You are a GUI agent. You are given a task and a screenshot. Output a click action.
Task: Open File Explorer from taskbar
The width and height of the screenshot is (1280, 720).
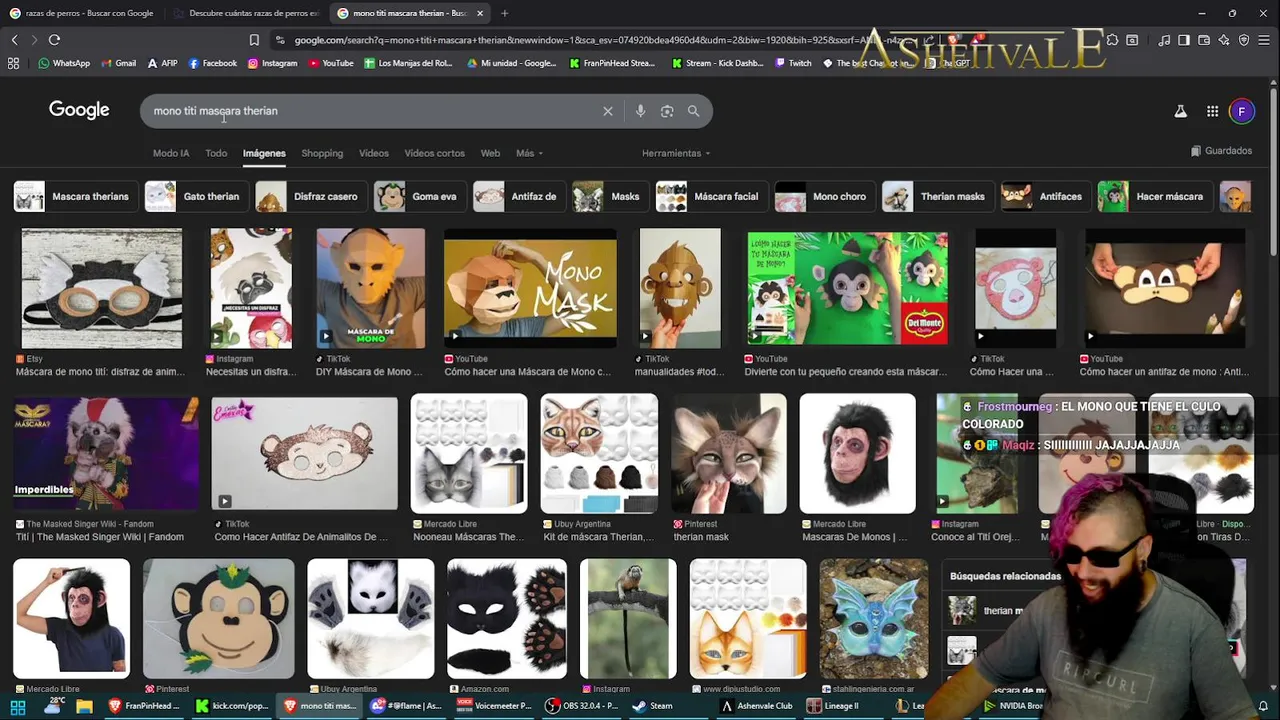coord(84,706)
